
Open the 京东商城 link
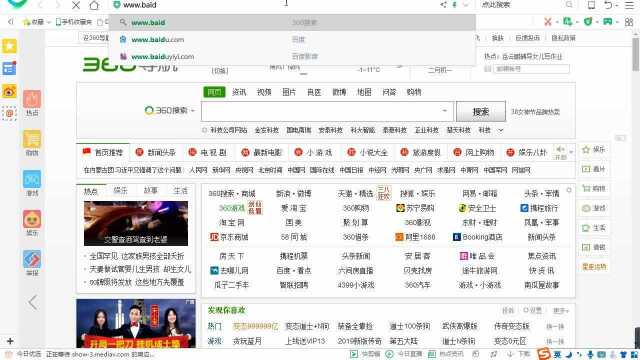pos(229,237)
